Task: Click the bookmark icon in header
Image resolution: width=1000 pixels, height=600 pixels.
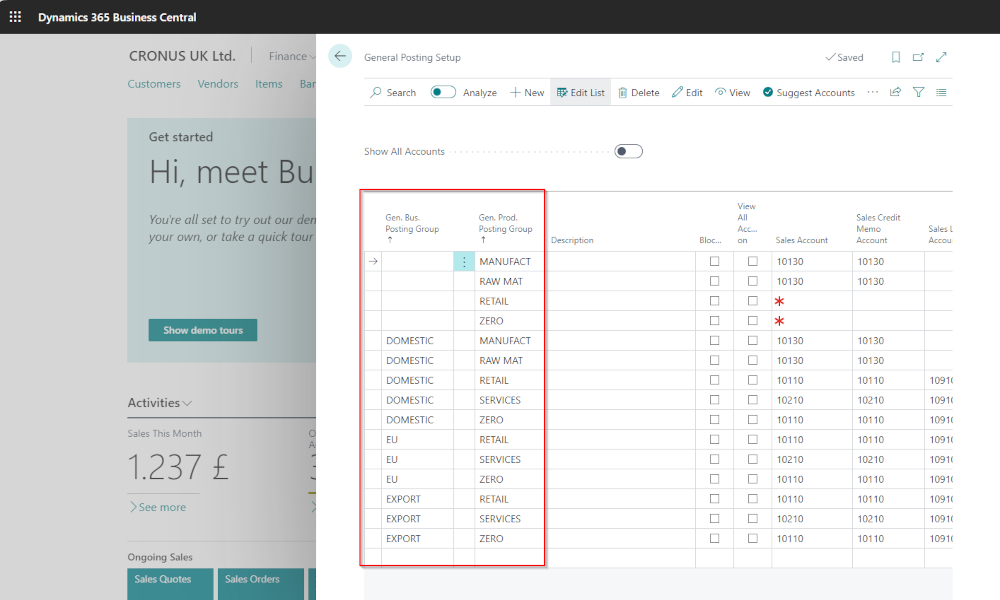Action: [896, 58]
